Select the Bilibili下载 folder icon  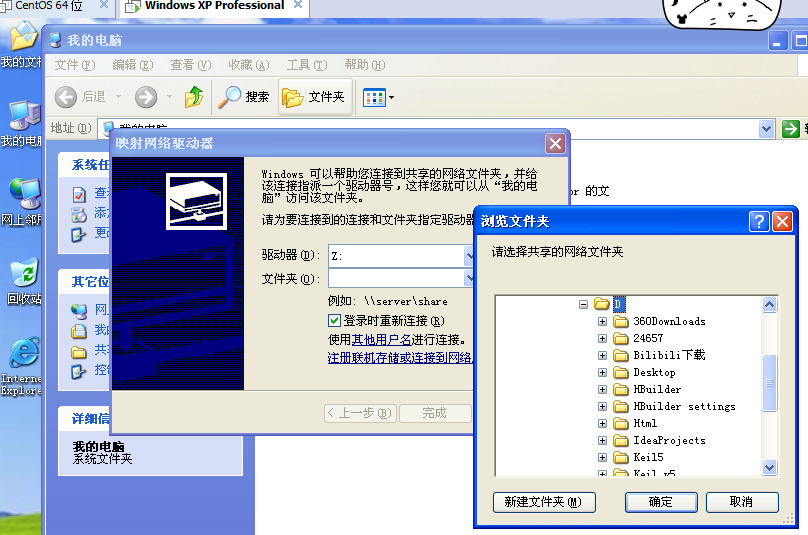(621, 356)
